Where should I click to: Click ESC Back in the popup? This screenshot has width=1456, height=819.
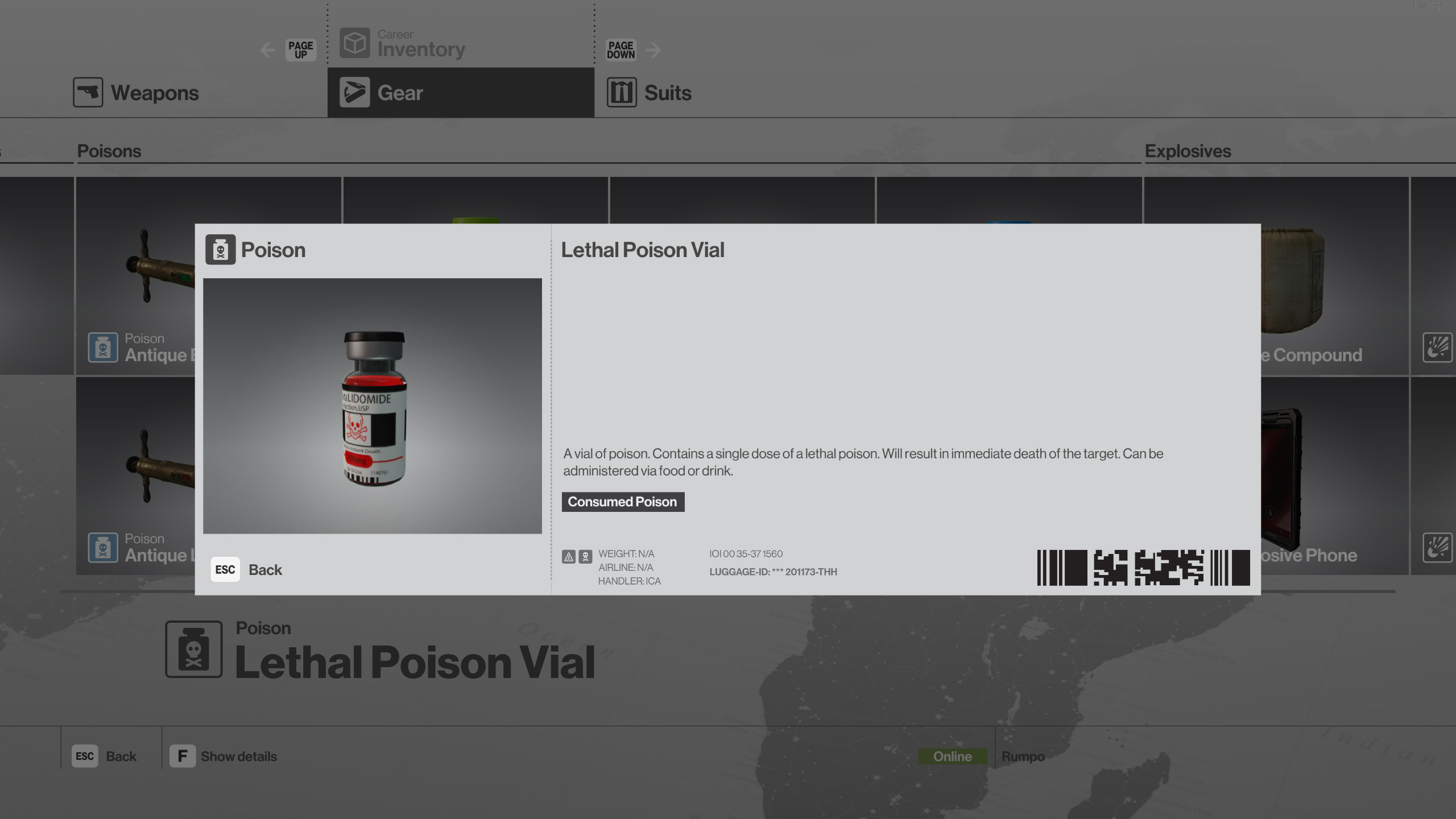[x=246, y=569]
